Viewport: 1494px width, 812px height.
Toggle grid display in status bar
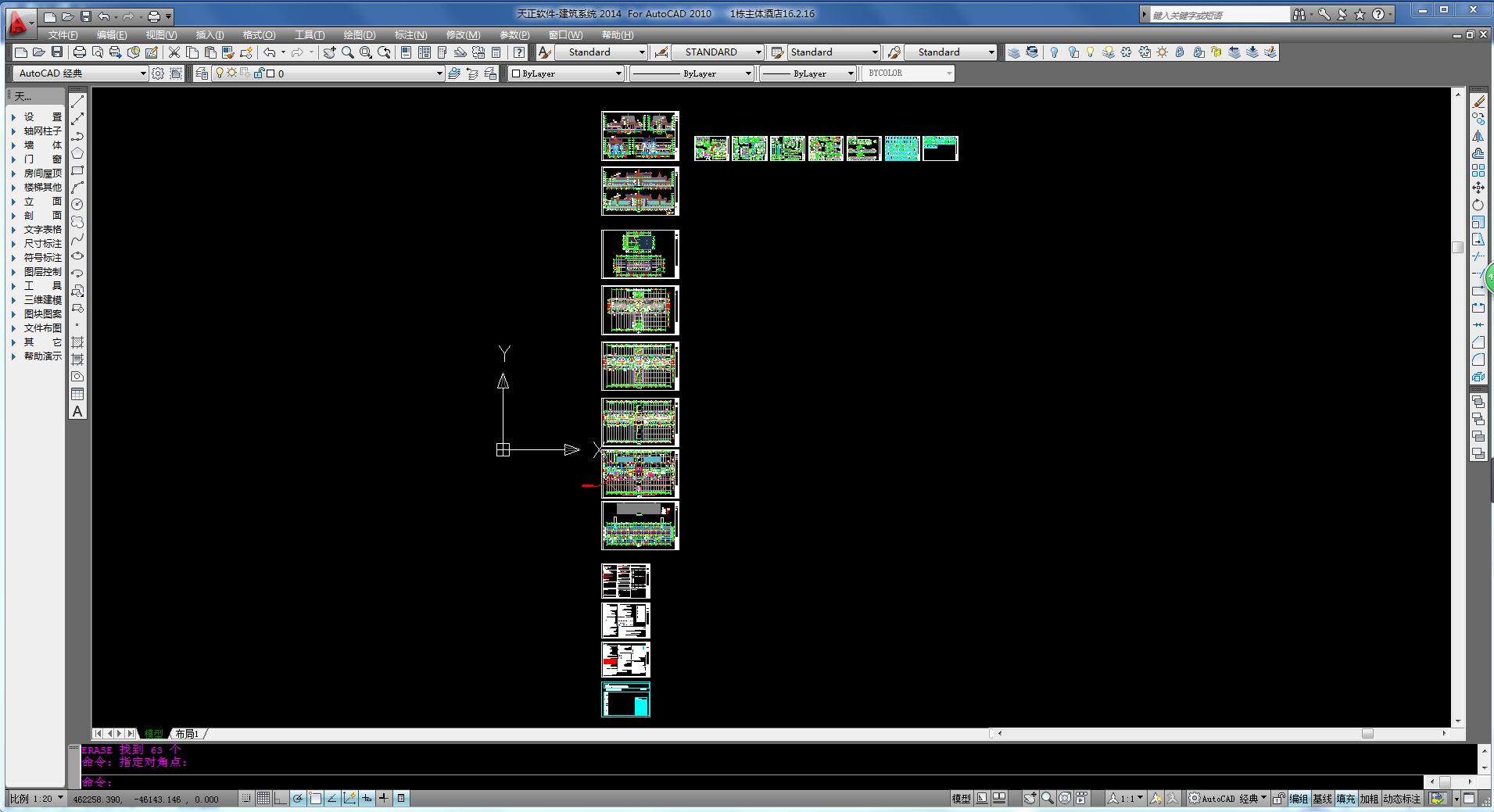(263, 798)
